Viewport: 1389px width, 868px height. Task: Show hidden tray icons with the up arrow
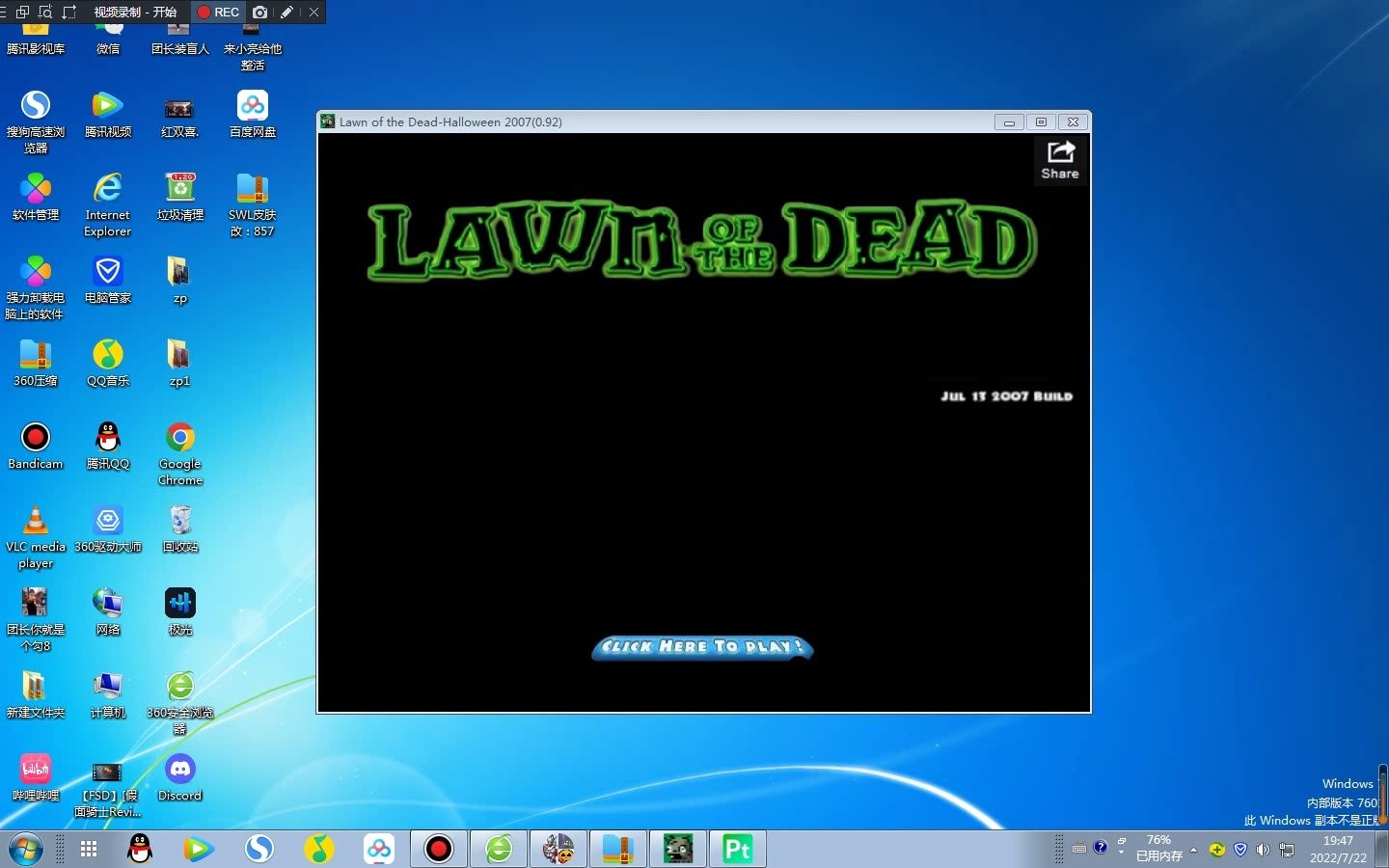click(1193, 850)
